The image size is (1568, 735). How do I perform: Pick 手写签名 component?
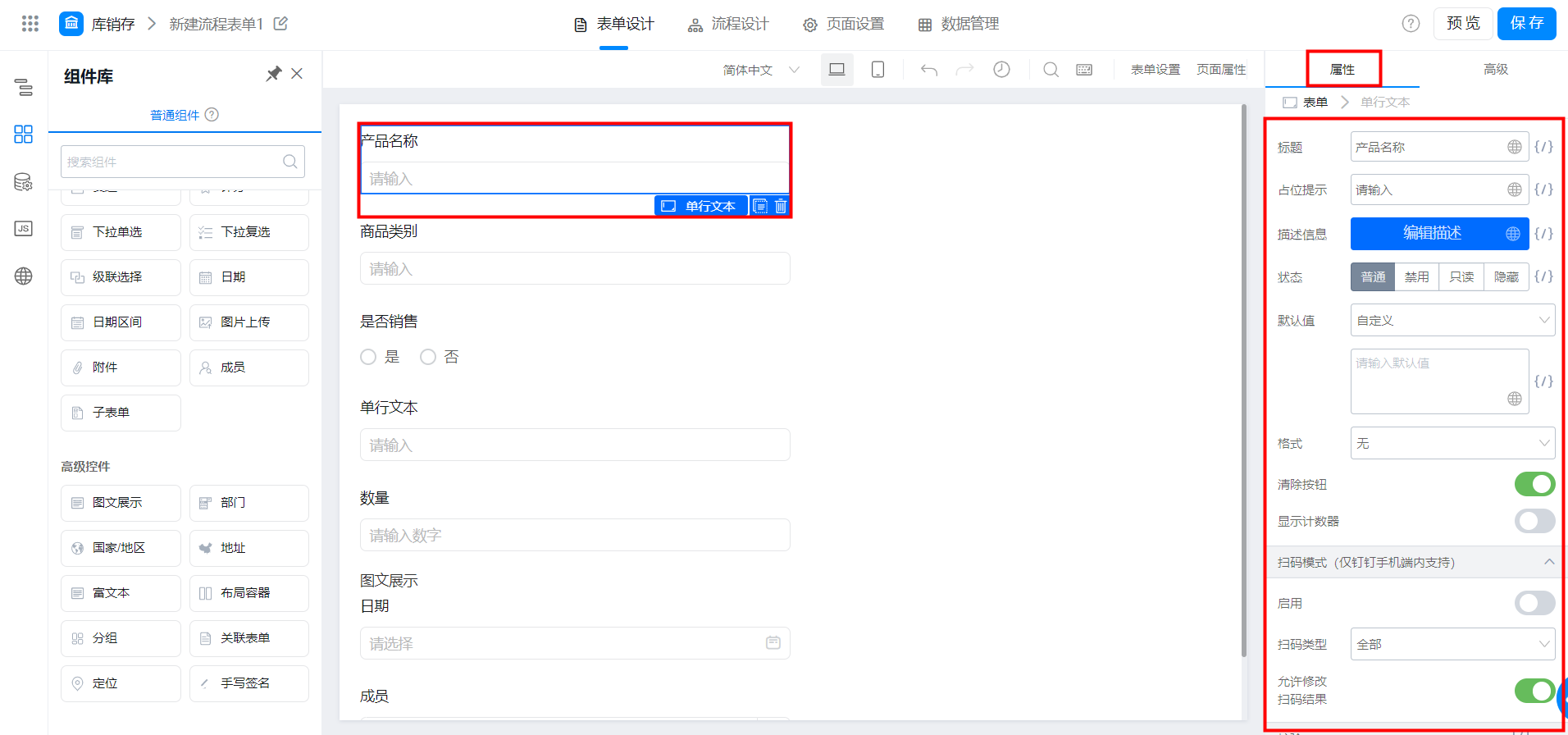249,683
